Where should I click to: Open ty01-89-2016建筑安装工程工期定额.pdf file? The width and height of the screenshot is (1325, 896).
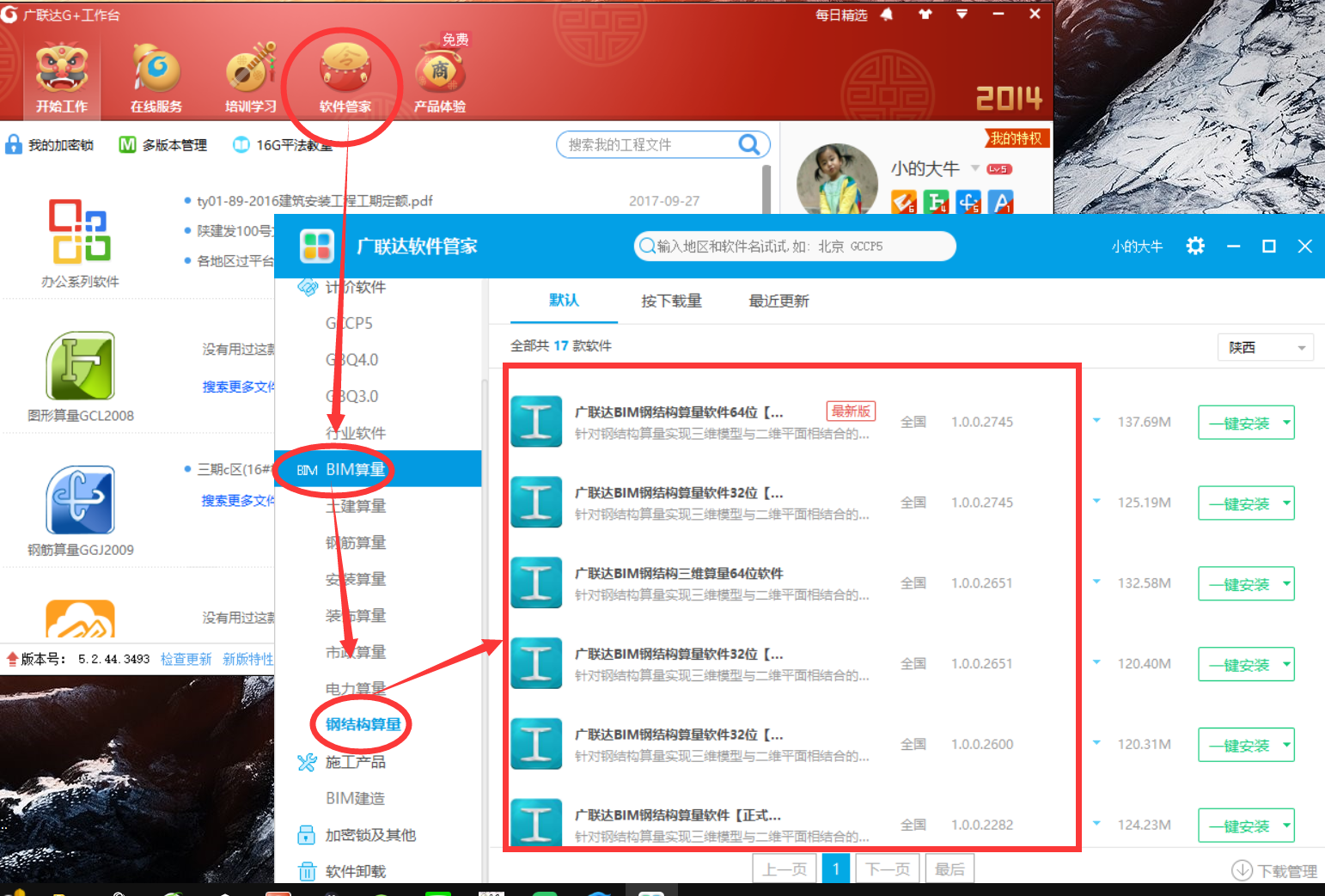coord(314,201)
